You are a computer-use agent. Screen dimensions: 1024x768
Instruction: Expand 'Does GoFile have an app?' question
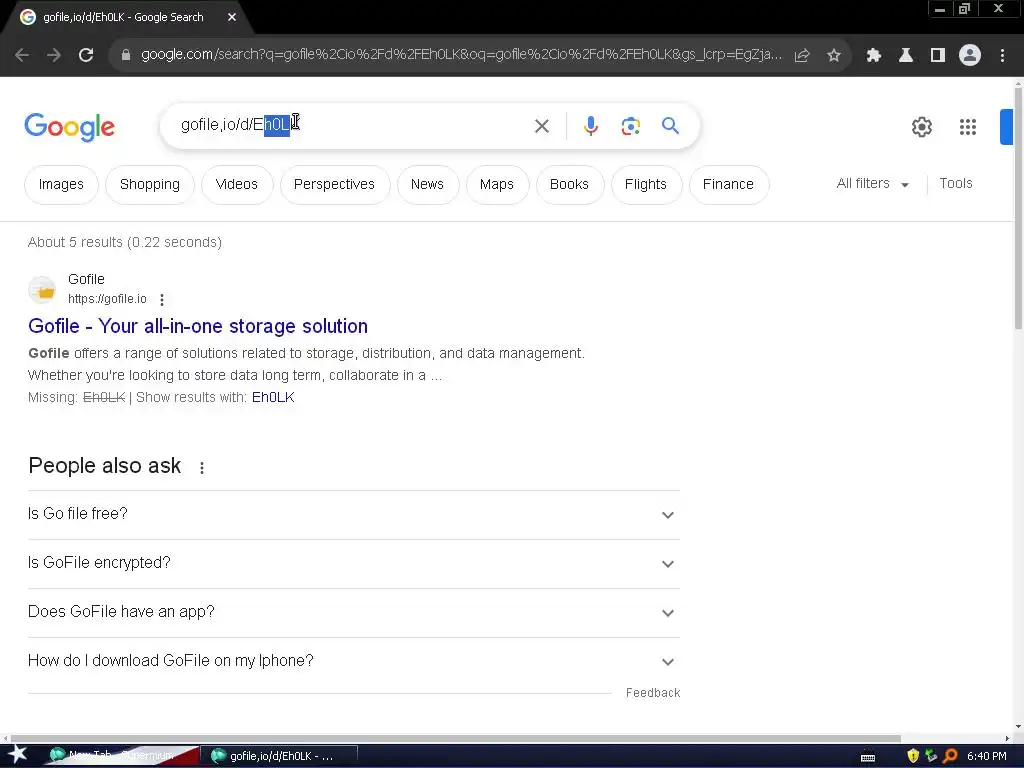[x=354, y=613]
